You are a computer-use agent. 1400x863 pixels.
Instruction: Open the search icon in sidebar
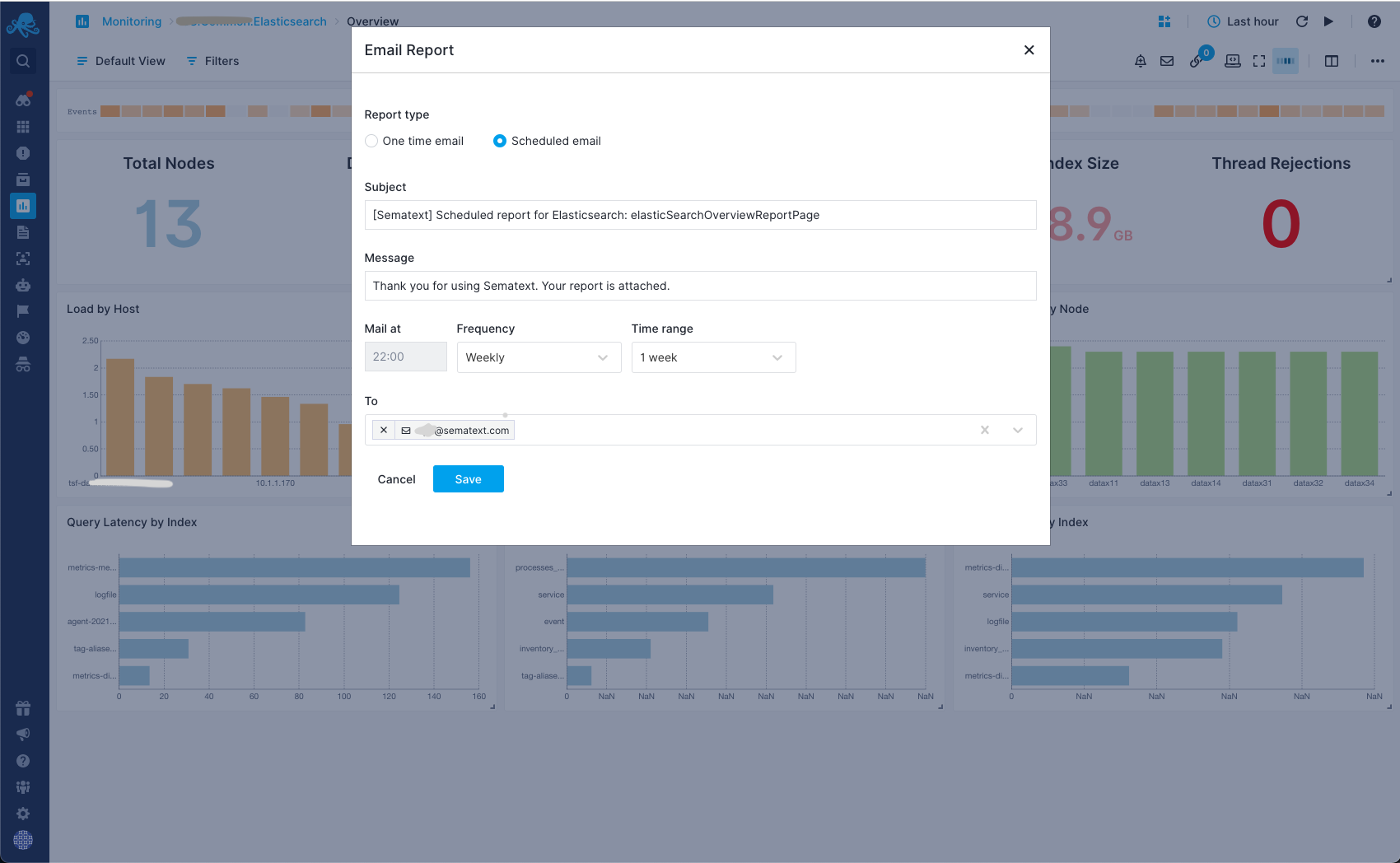pyautogui.click(x=23, y=61)
